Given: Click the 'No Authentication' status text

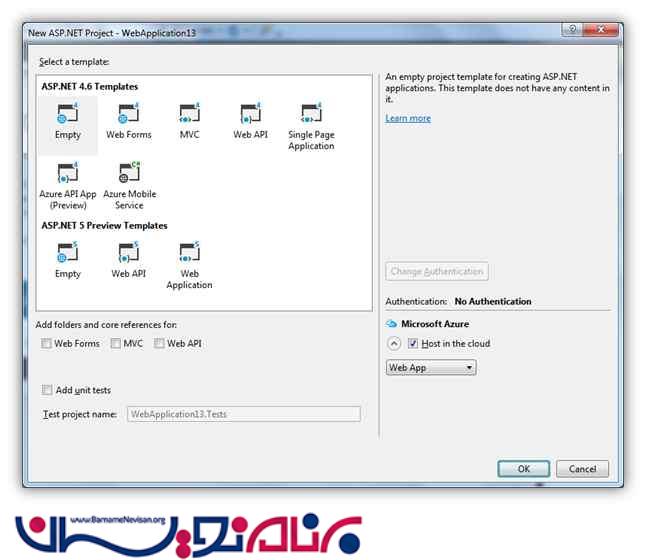Looking at the screenshot, I should (x=493, y=301).
